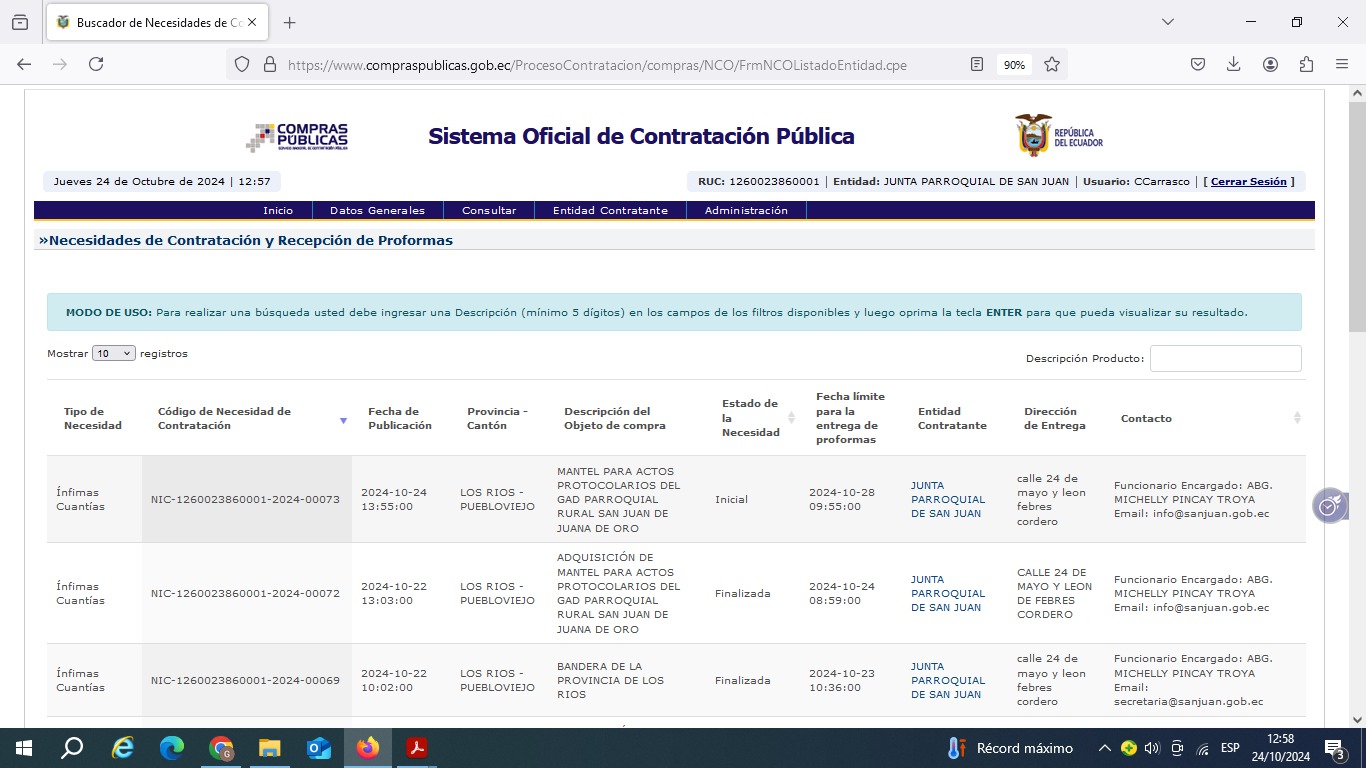Sort by Código de Necesidad column arrow

343,420
